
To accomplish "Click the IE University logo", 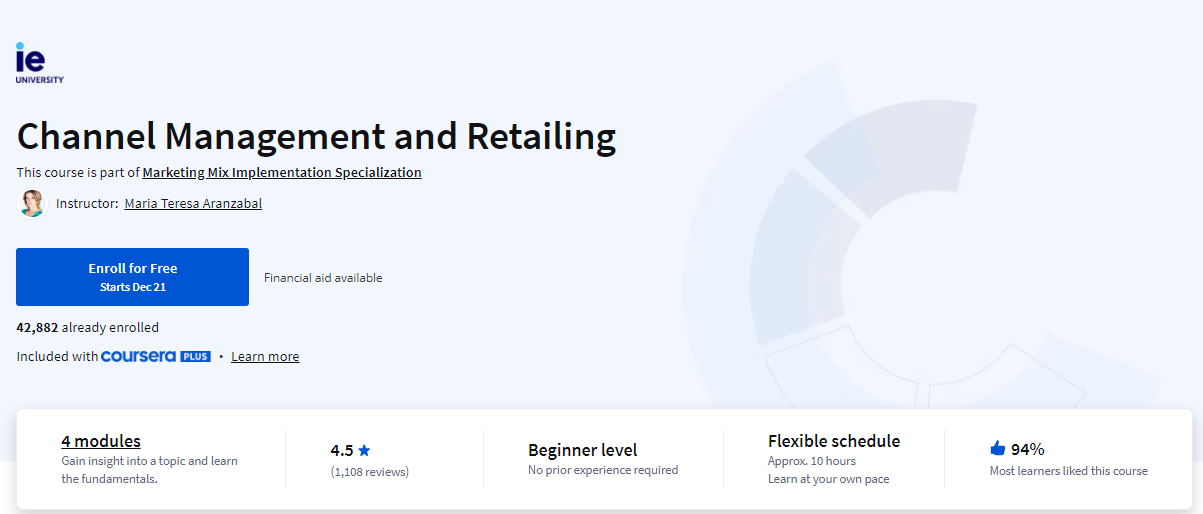I will [39, 63].
